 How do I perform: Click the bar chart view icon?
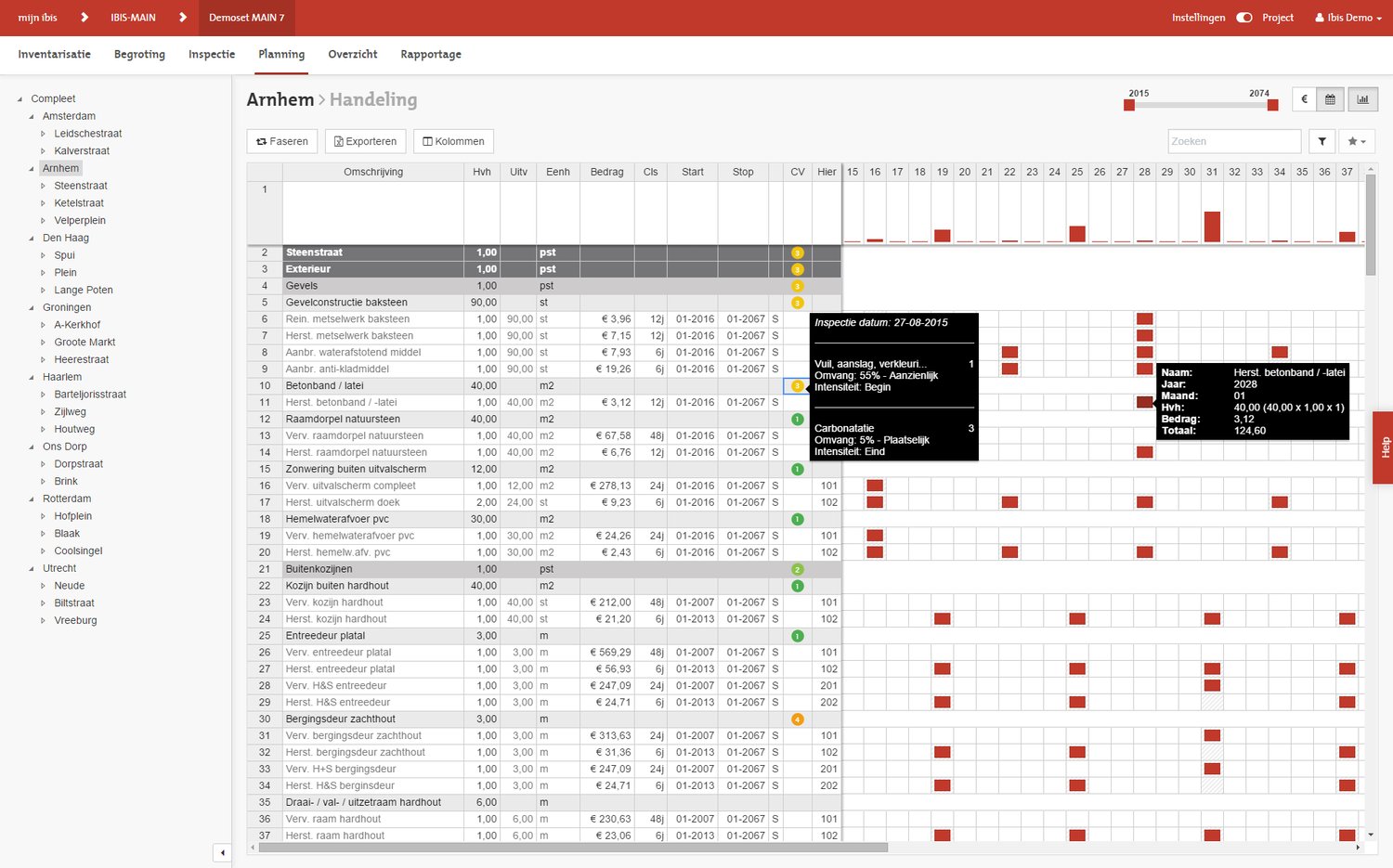click(x=1363, y=99)
